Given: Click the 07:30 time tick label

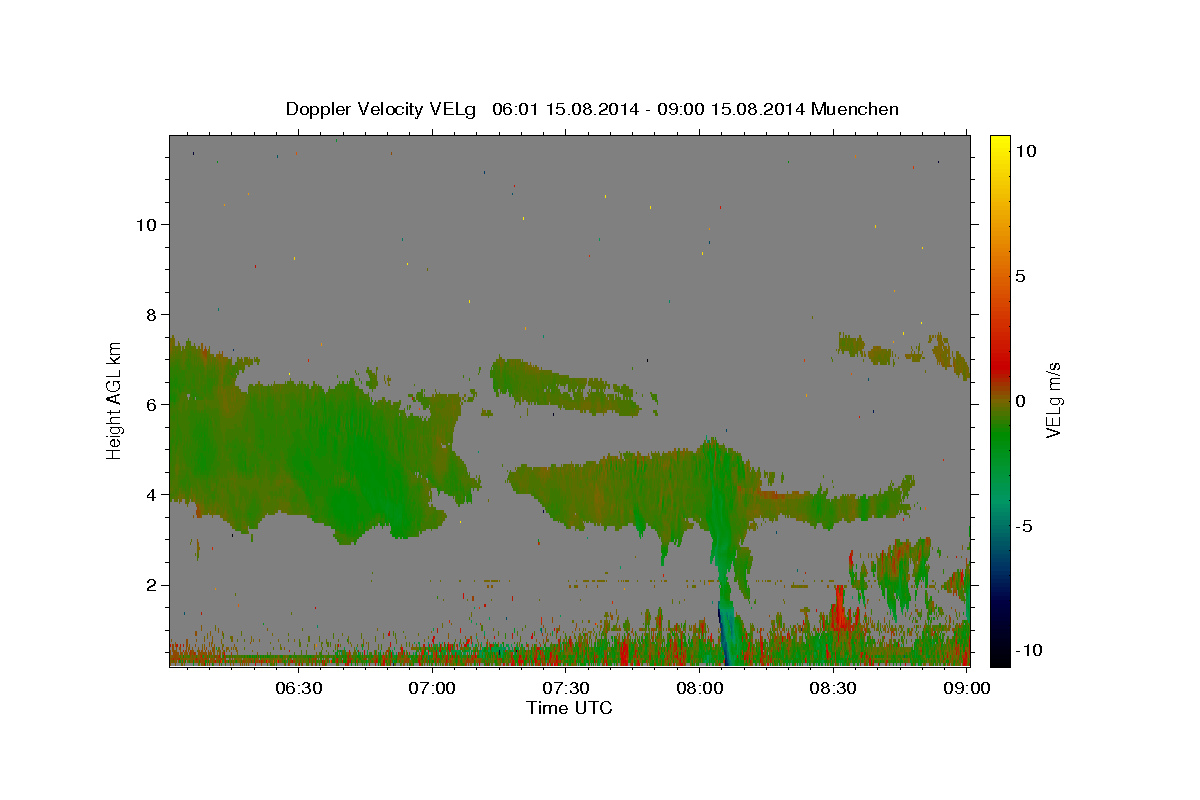Looking at the screenshot, I should 566,688.
